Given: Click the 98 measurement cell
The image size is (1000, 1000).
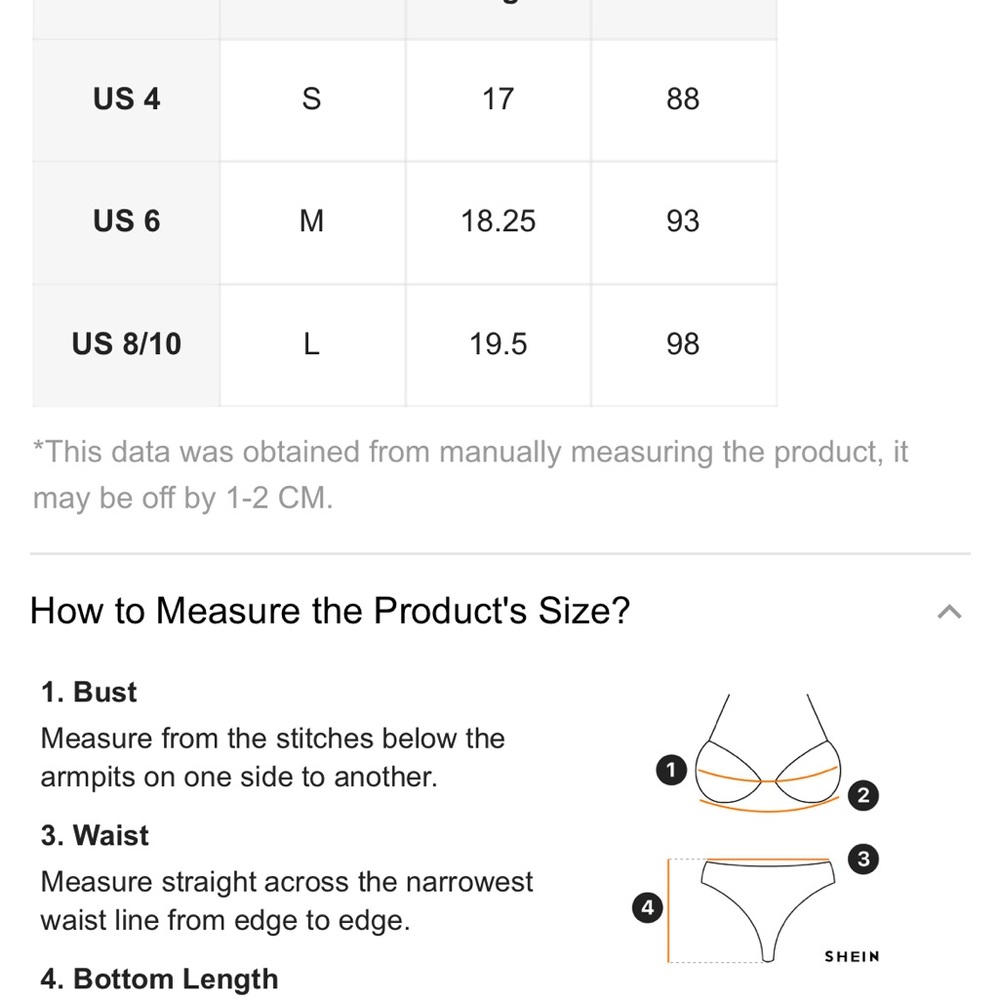Looking at the screenshot, I should [683, 344].
